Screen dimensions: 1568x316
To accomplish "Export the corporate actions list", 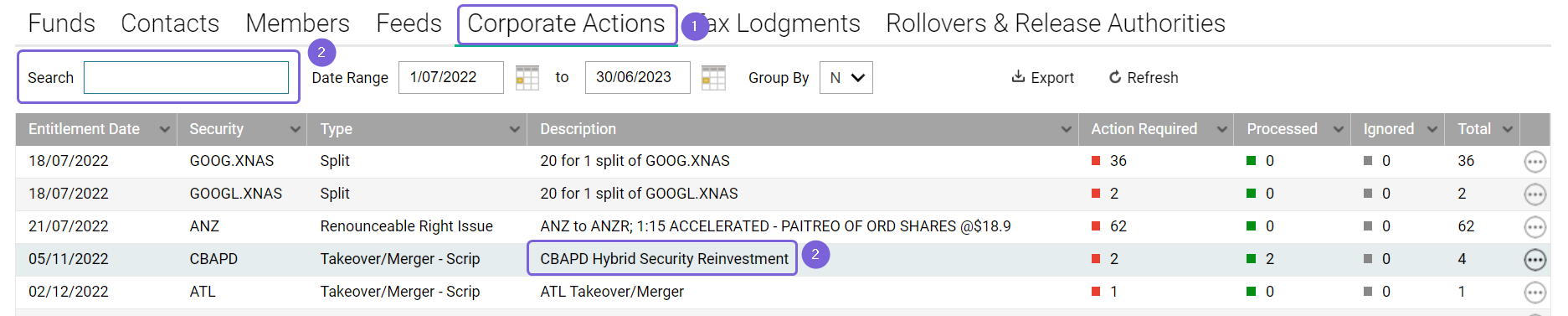I will pyautogui.click(x=1042, y=78).
